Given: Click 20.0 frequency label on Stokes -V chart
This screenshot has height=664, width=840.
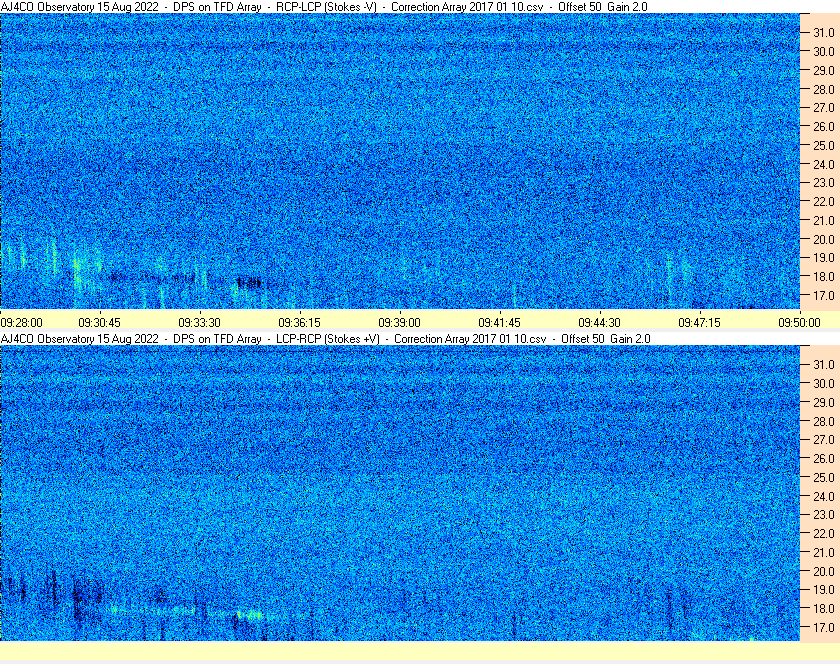Looking at the screenshot, I should (x=824, y=240).
